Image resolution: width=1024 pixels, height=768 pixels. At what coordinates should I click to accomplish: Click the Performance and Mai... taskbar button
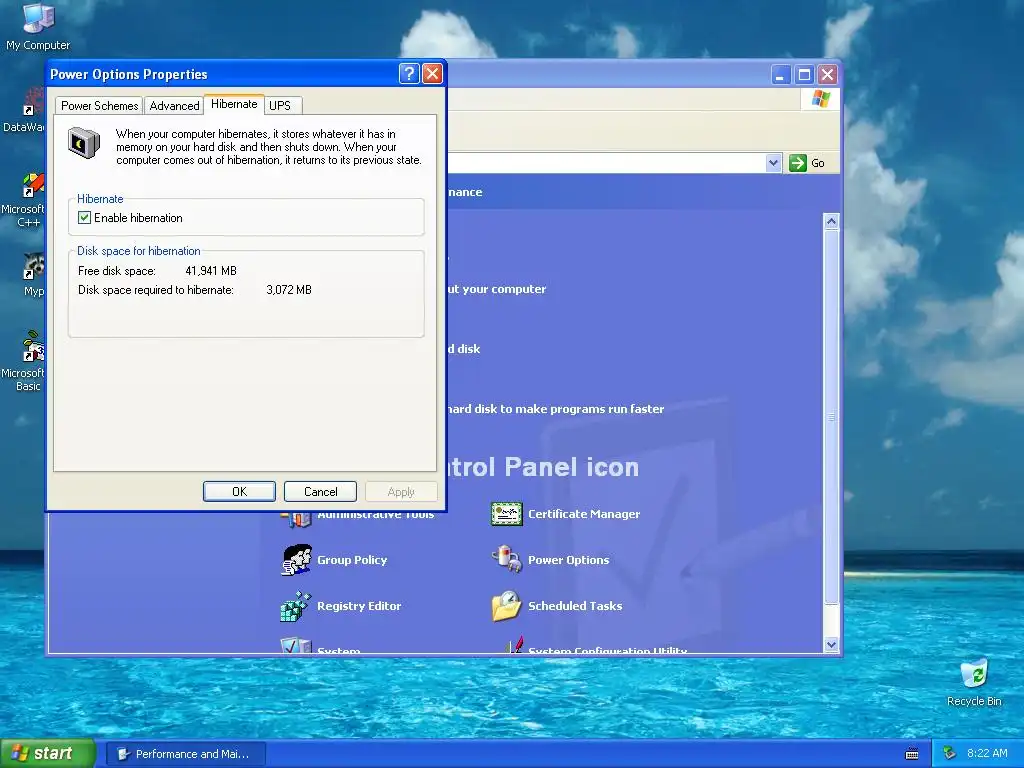click(x=185, y=754)
